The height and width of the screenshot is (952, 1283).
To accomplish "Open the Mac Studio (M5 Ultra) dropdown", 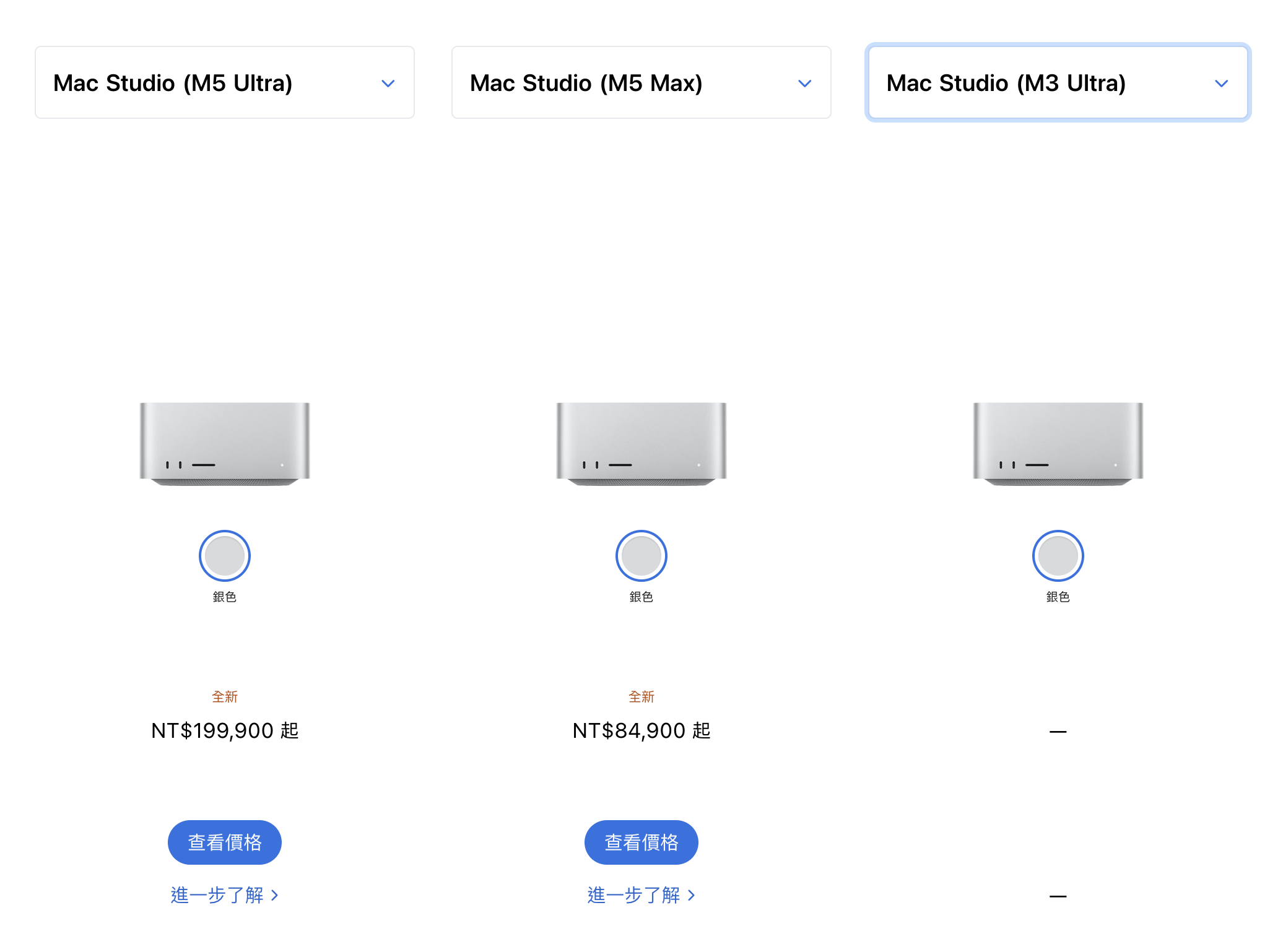I will click(x=225, y=82).
